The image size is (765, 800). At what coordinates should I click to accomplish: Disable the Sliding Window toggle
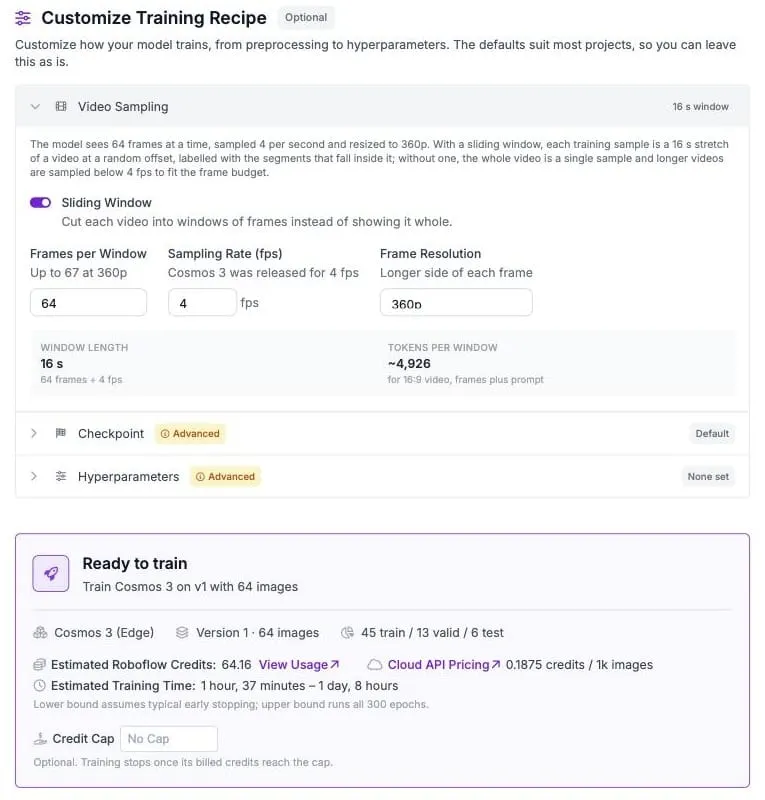coord(40,203)
